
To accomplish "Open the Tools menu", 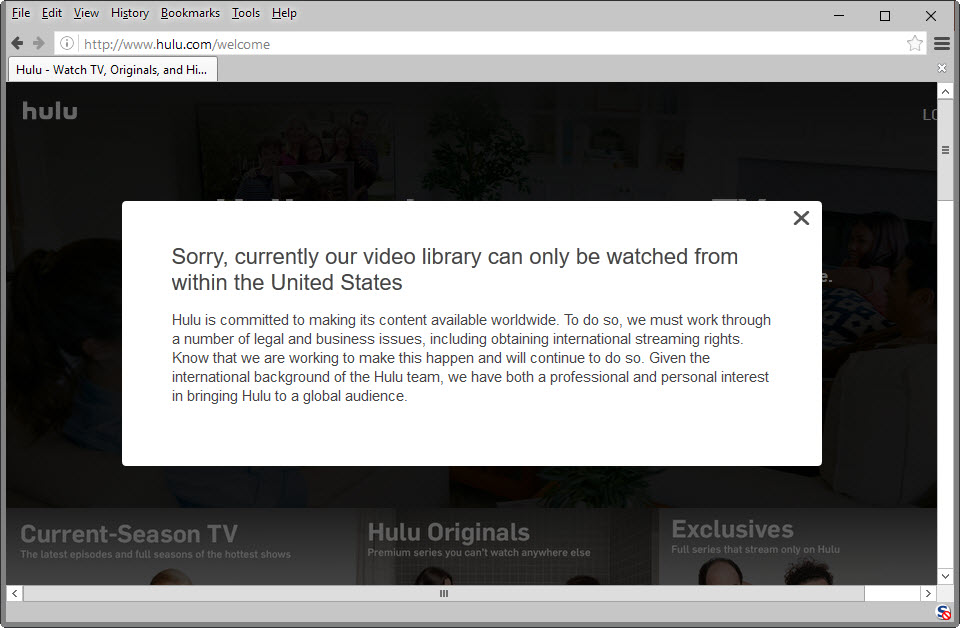I will pyautogui.click(x=246, y=13).
